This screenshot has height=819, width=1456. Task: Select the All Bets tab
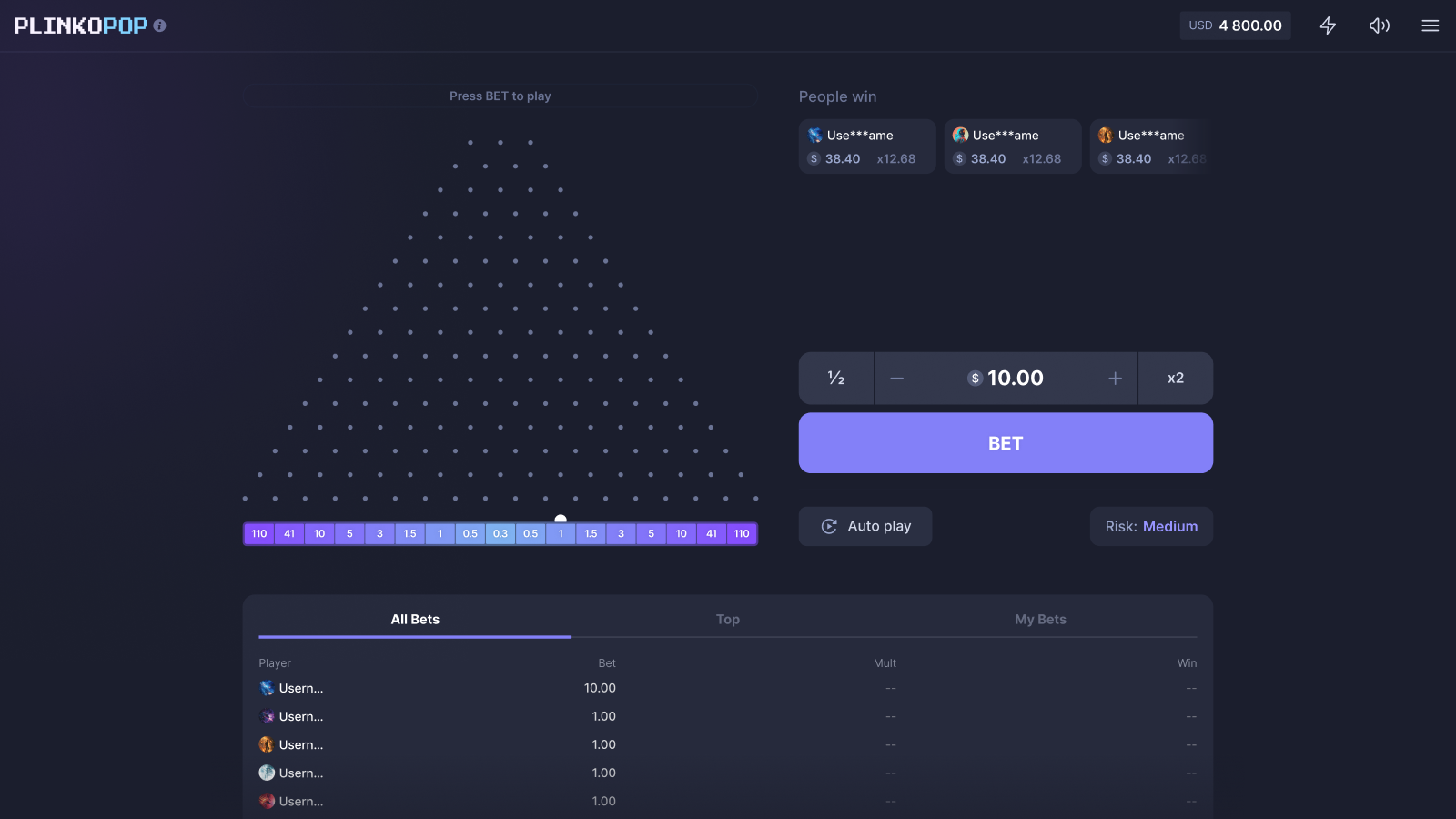[x=415, y=620]
